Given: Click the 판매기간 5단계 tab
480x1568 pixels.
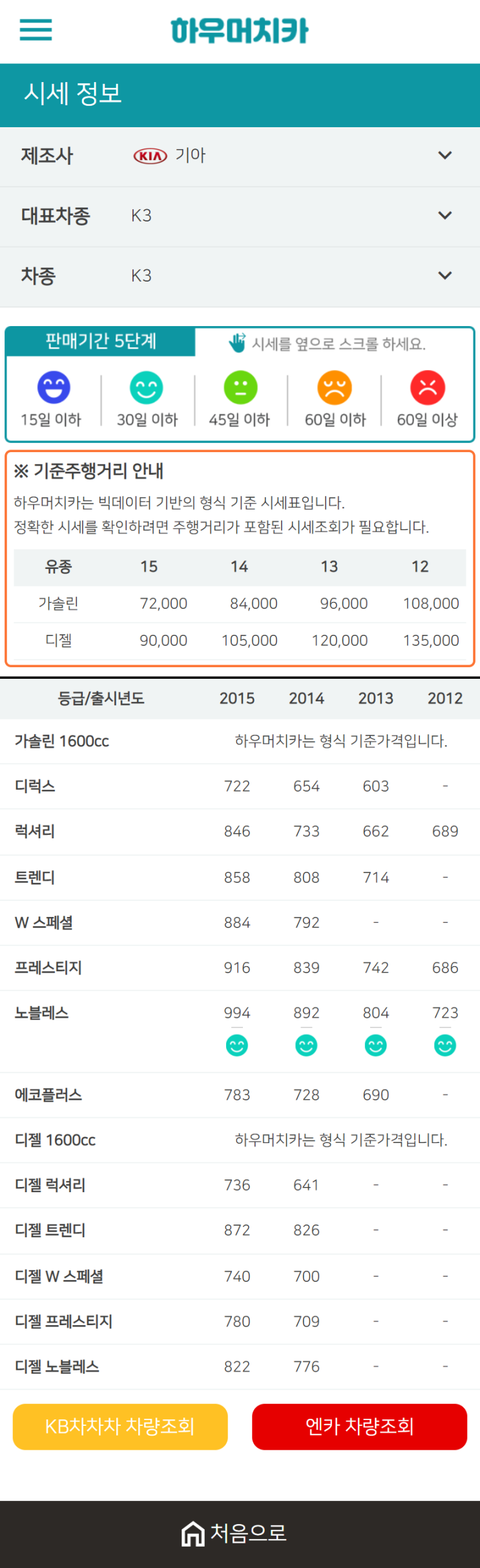Looking at the screenshot, I should 101,342.
